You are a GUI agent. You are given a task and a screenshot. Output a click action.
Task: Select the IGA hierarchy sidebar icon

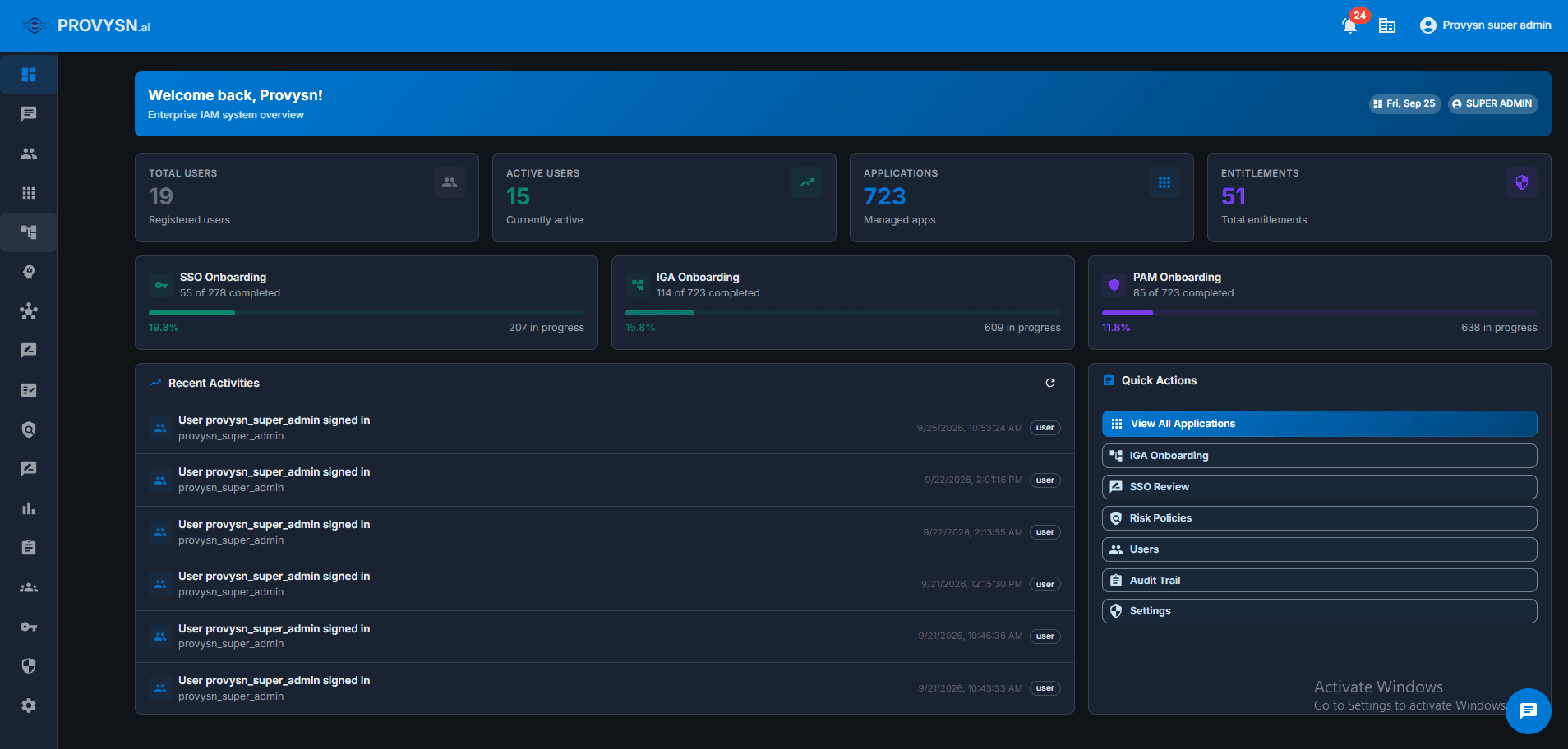[x=29, y=232]
